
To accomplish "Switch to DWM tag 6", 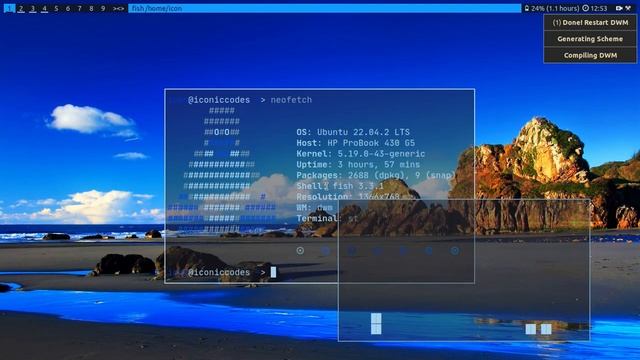I will [x=68, y=8].
